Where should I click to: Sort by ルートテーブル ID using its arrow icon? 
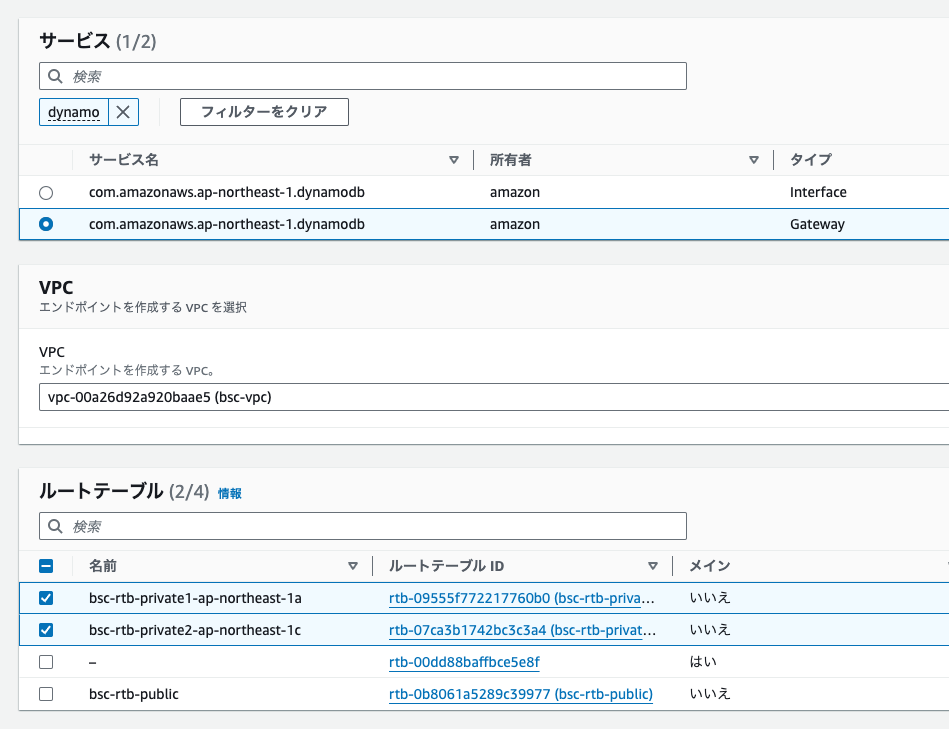(x=653, y=566)
